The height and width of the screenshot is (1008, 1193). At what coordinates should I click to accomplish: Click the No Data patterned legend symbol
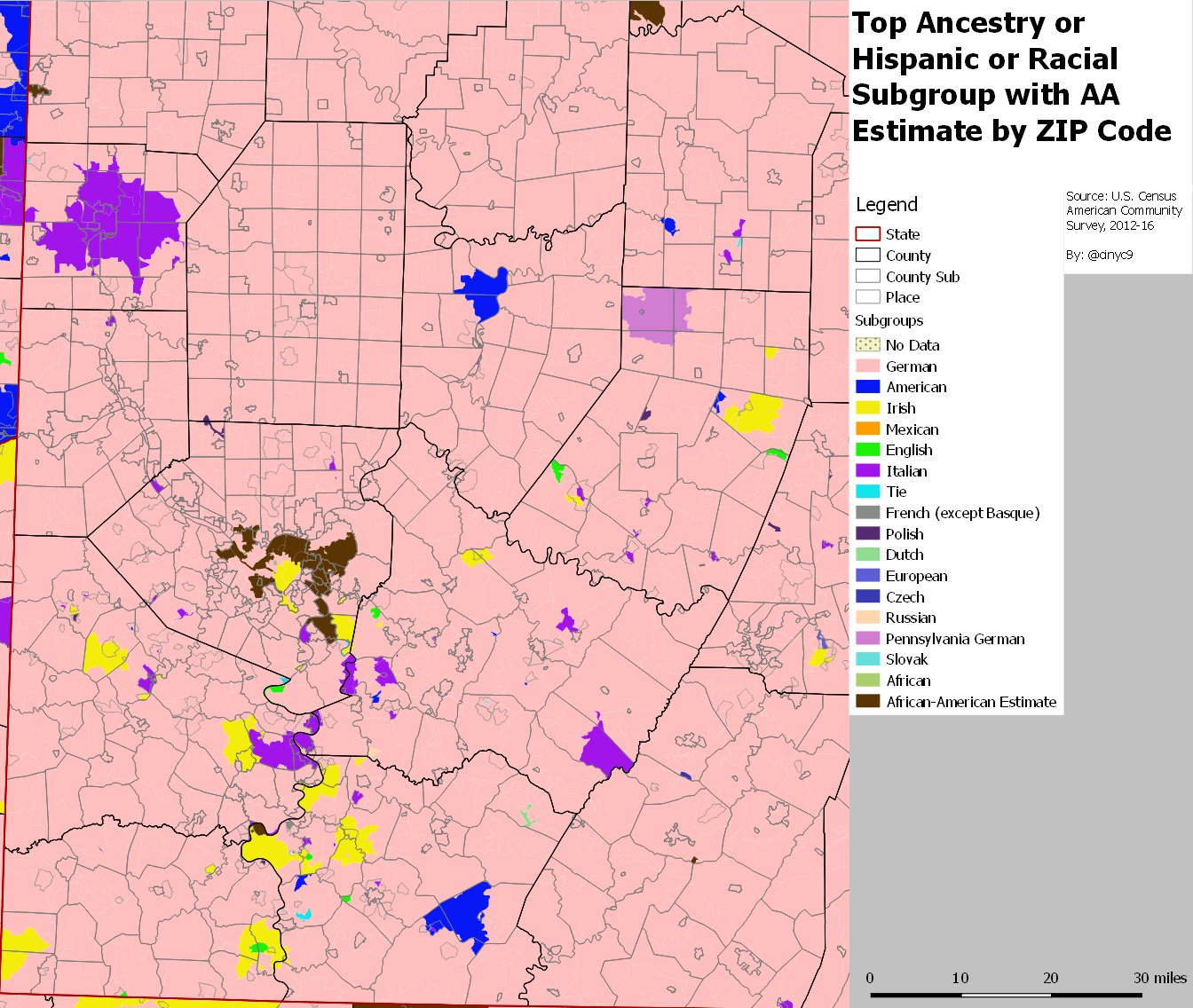866,344
